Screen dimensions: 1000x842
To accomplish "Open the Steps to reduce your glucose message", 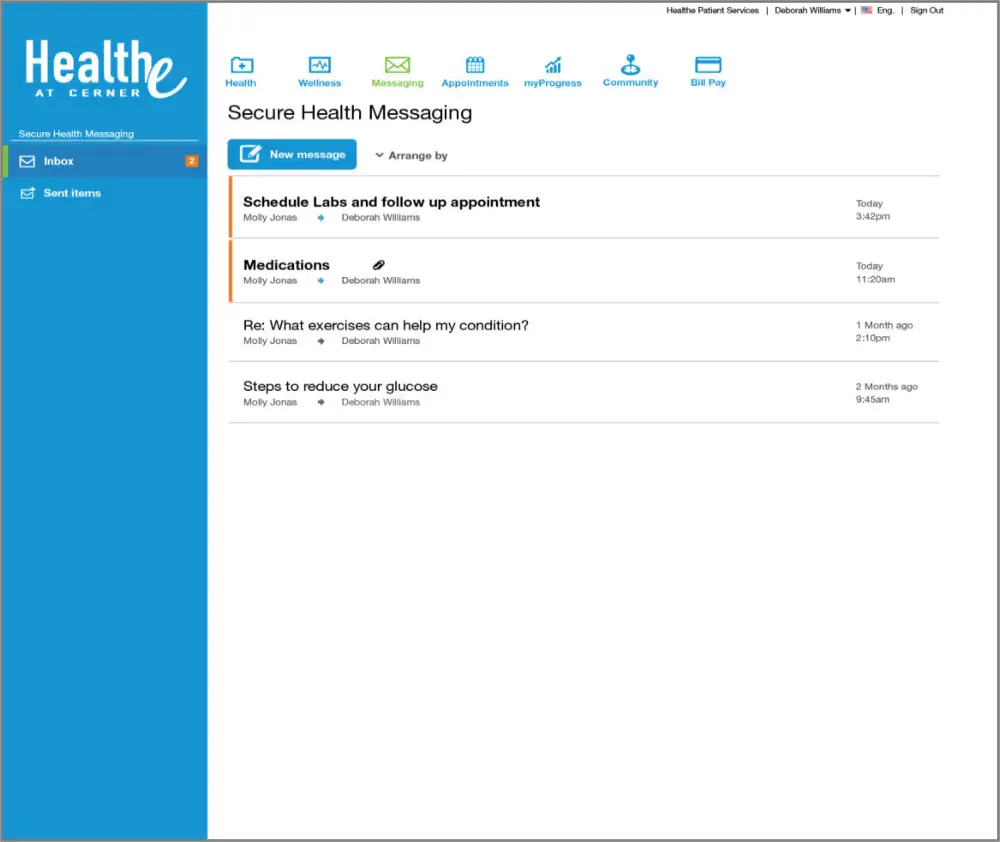I will (340, 387).
